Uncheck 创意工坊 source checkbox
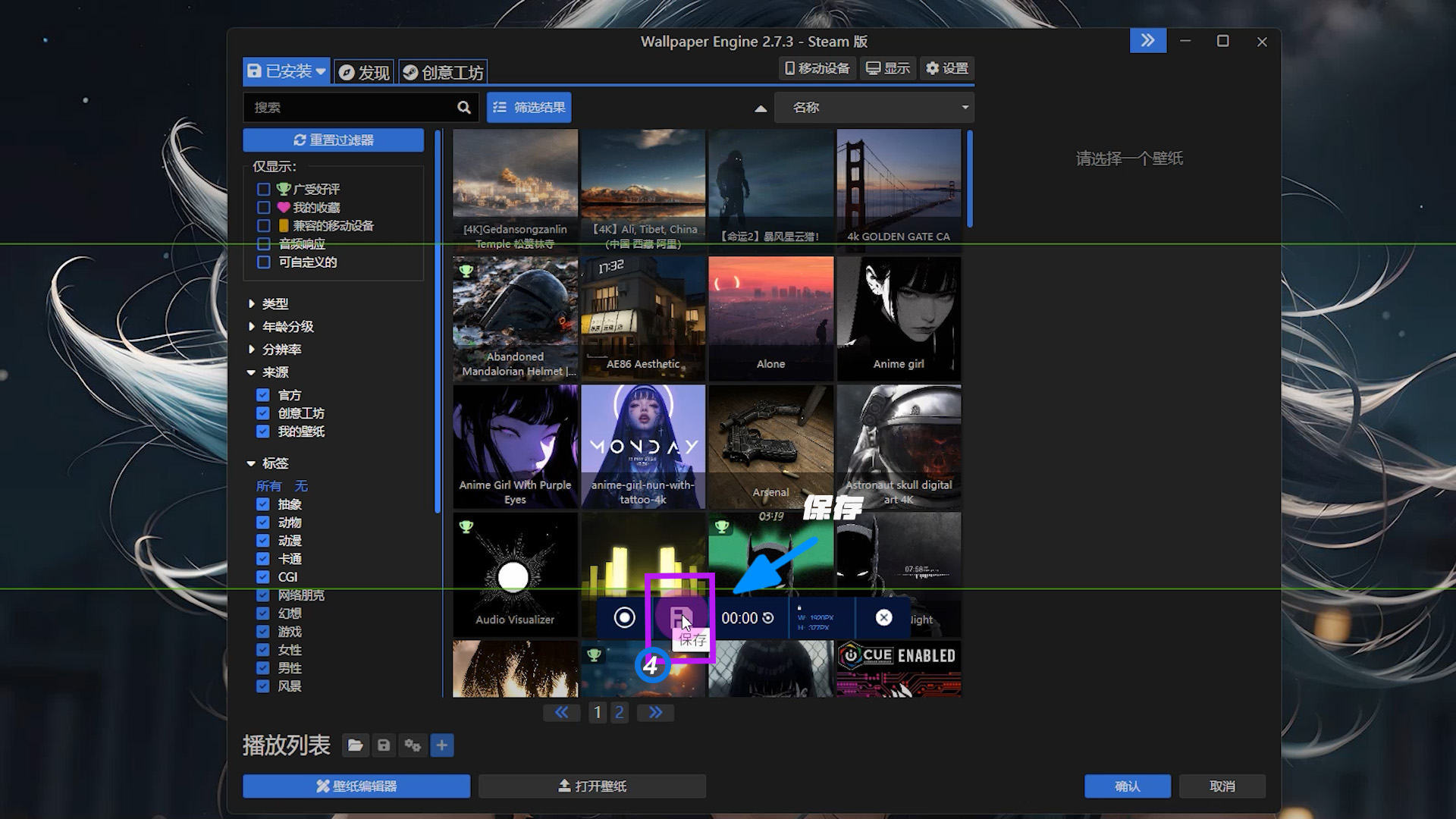The width and height of the screenshot is (1456, 819). coord(263,413)
